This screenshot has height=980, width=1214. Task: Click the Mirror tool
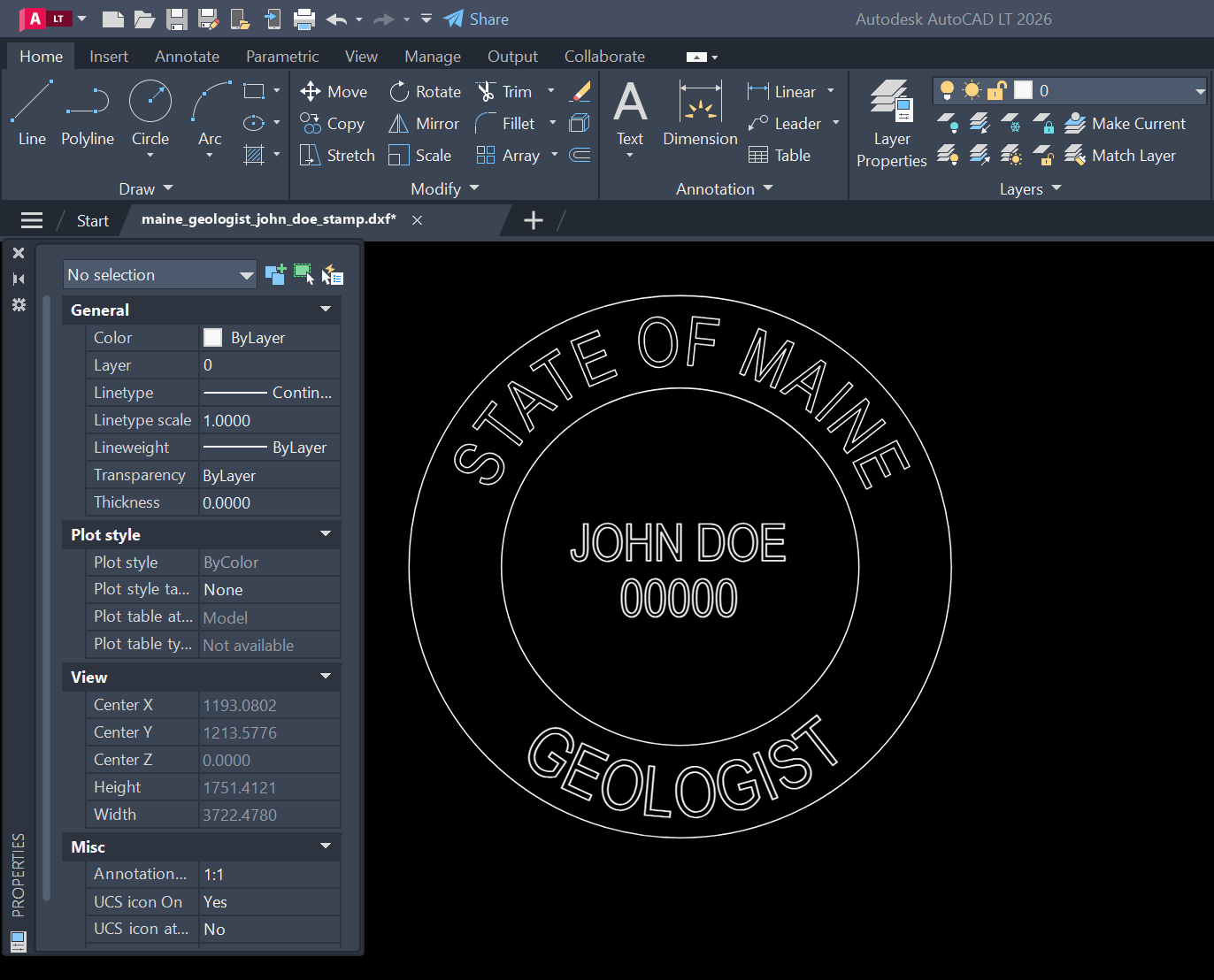424,124
